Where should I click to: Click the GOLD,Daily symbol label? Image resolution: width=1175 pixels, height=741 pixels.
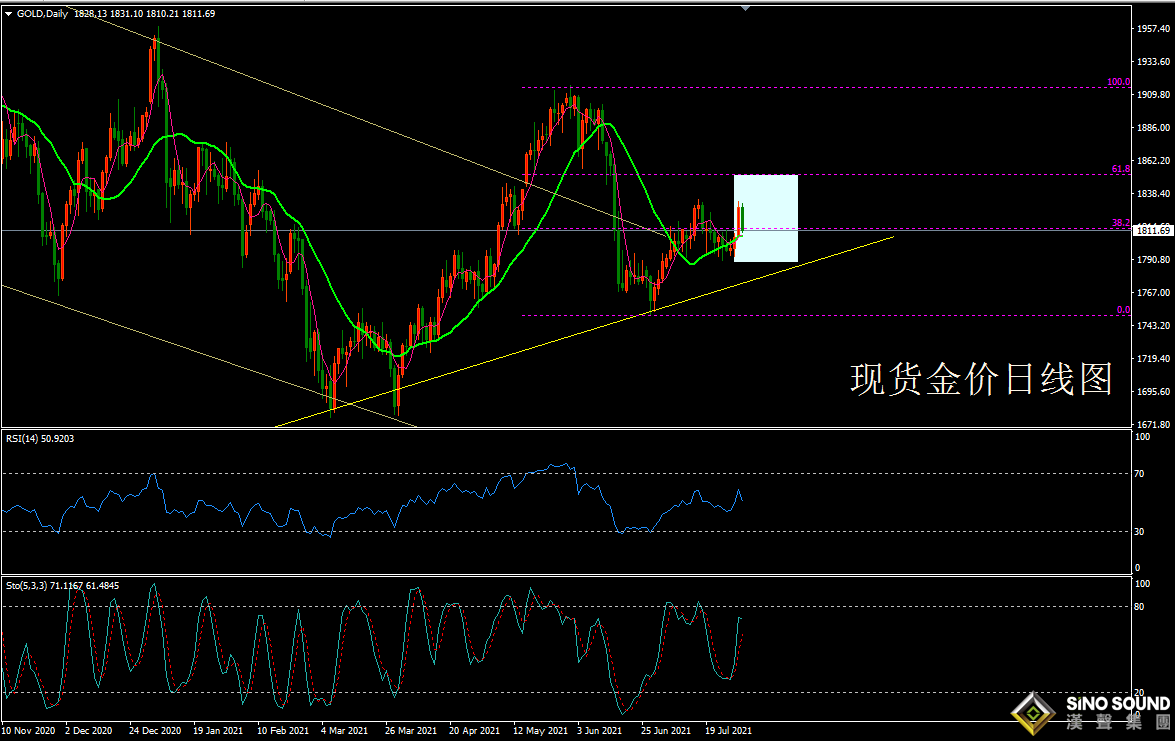pyautogui.click(x=42, y=13)
